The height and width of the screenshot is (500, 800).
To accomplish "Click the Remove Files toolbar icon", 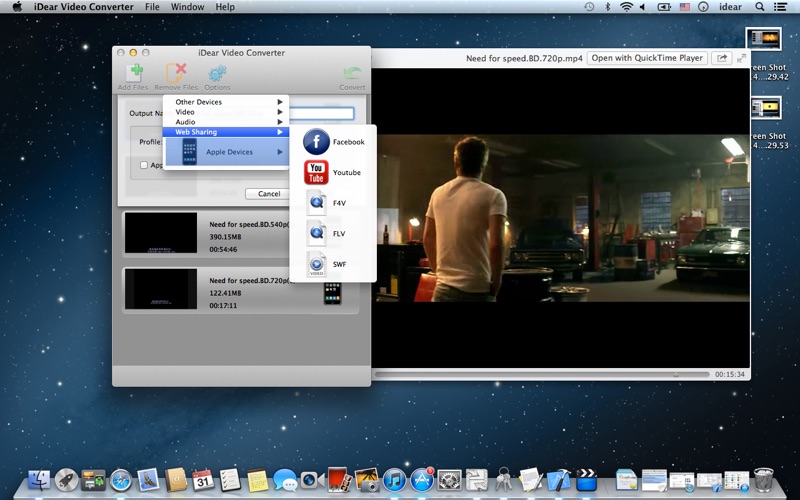I will [x=176, y=73].
